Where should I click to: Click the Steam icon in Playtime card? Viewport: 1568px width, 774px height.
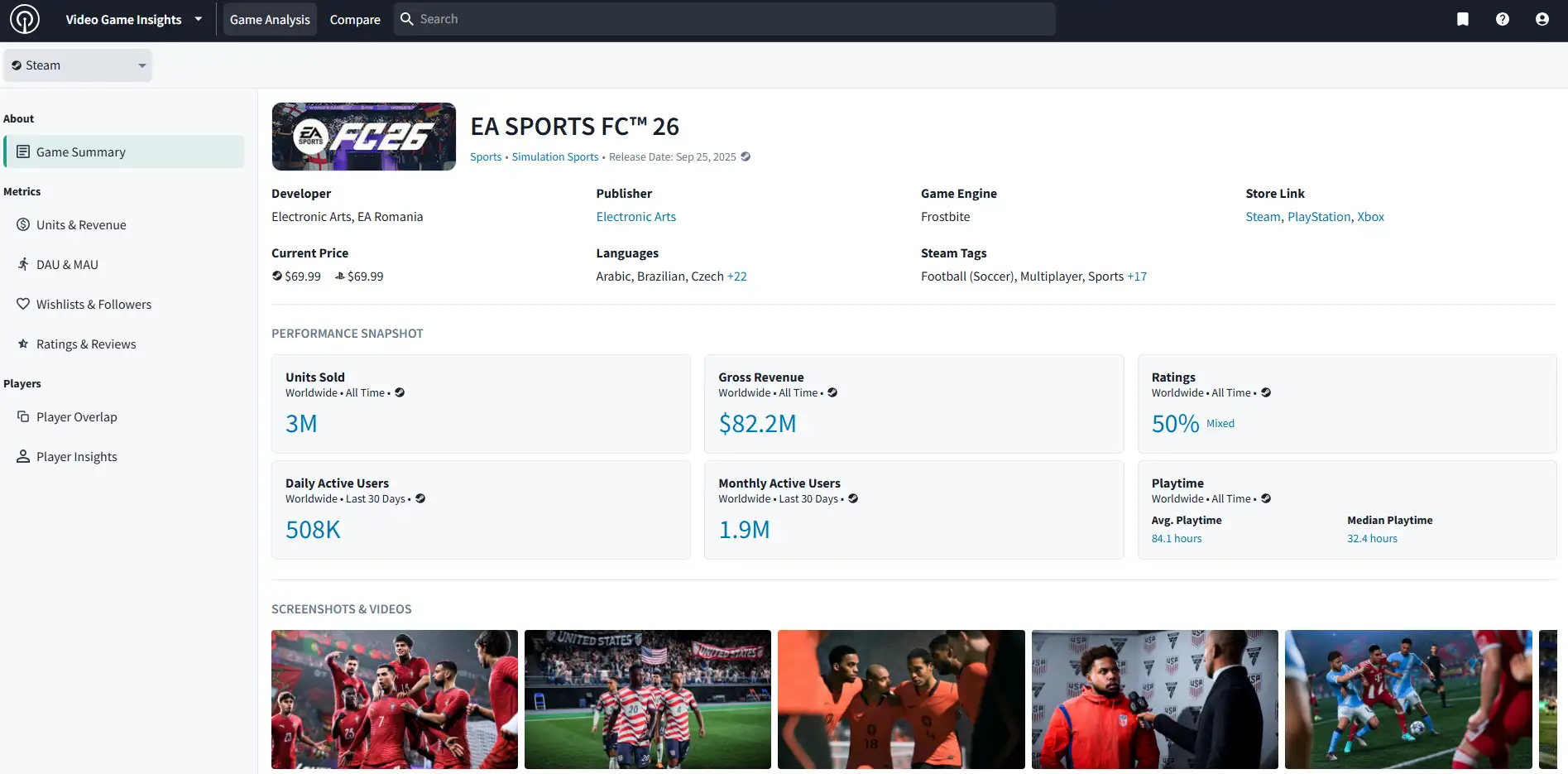(1266, 498)
